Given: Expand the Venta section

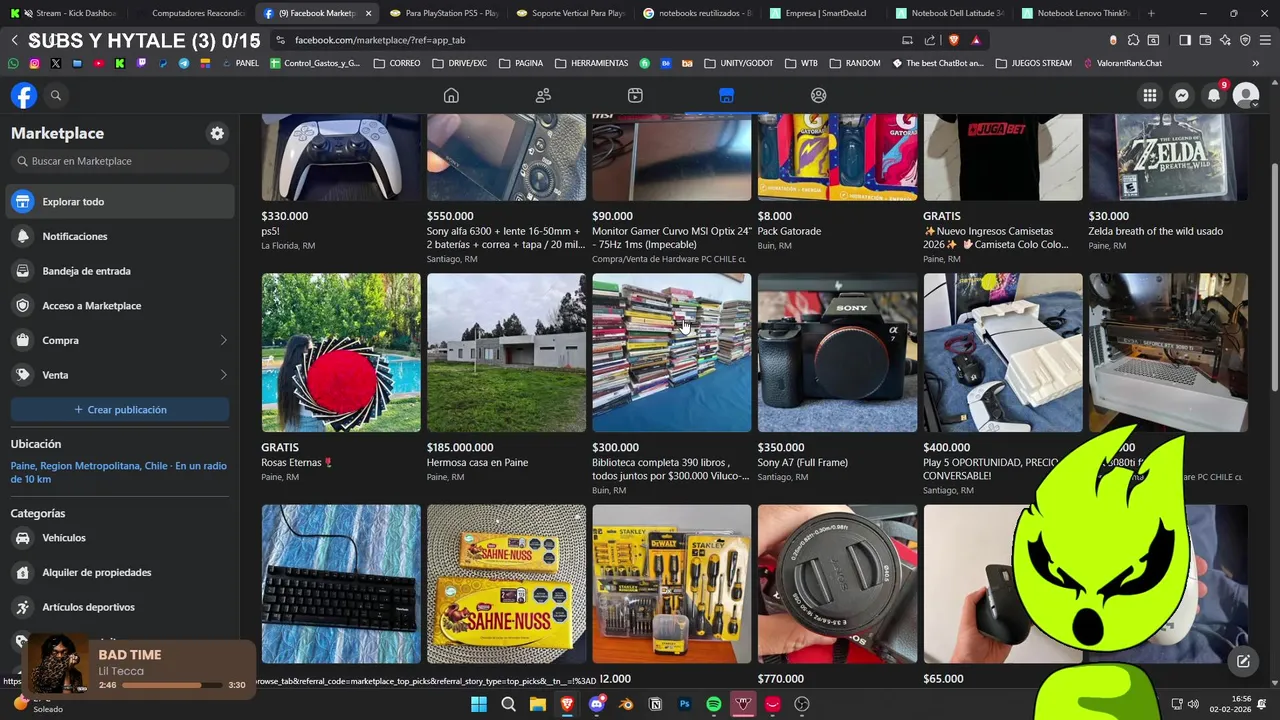Looking at the screenshot, I should [x=120, y=375].
